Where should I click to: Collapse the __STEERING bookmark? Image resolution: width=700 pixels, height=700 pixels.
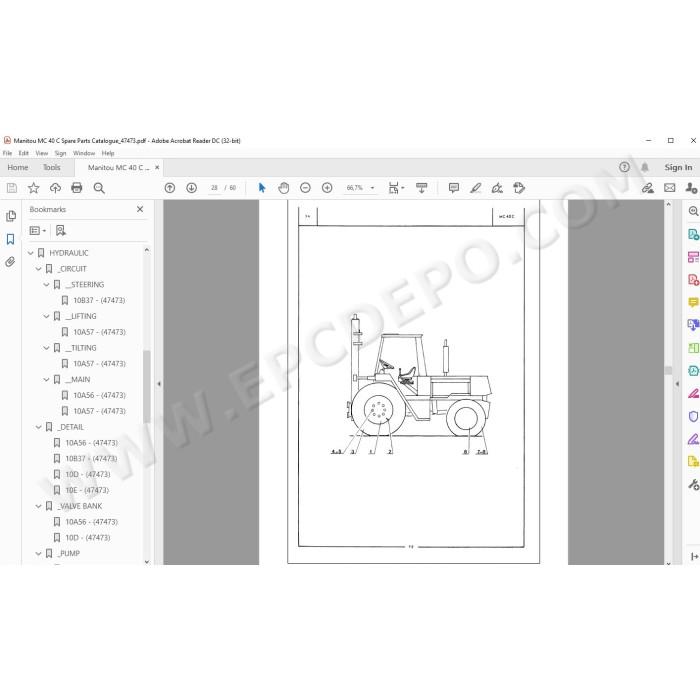[46, 284]
